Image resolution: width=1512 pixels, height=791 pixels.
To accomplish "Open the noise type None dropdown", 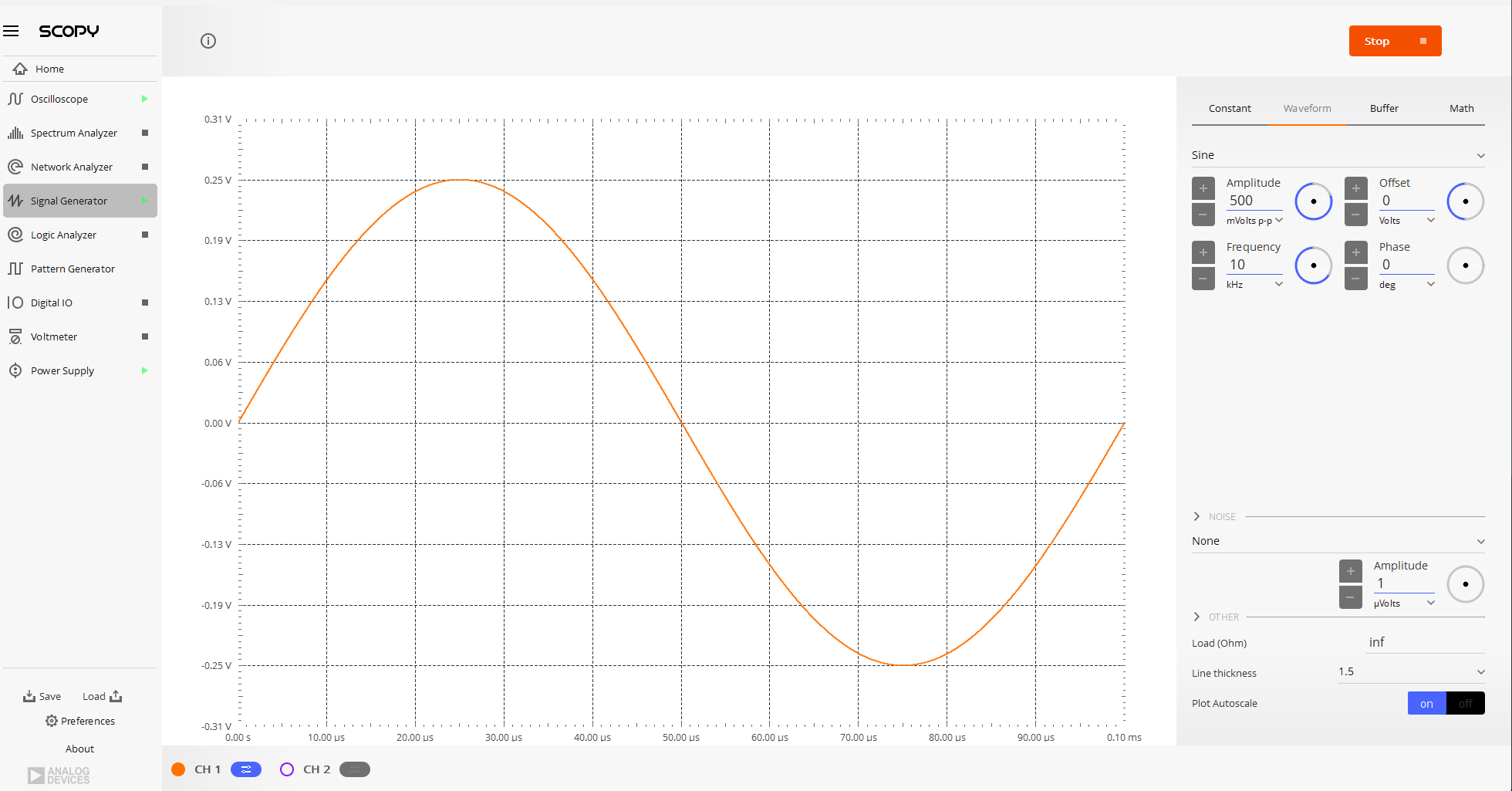I will click(1338, 541).
